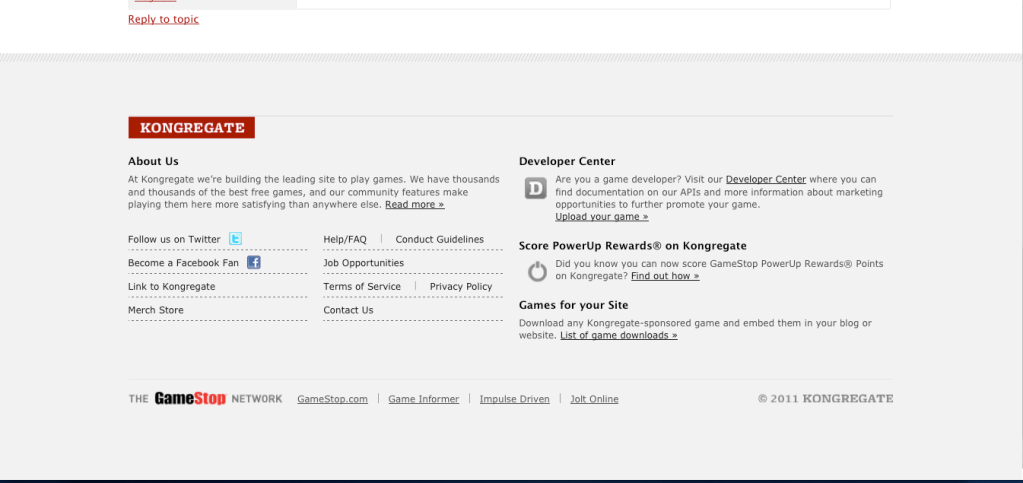Click the red Kongregate footer logo
The image size is (1023, 483).
click(x=192, y=128)
